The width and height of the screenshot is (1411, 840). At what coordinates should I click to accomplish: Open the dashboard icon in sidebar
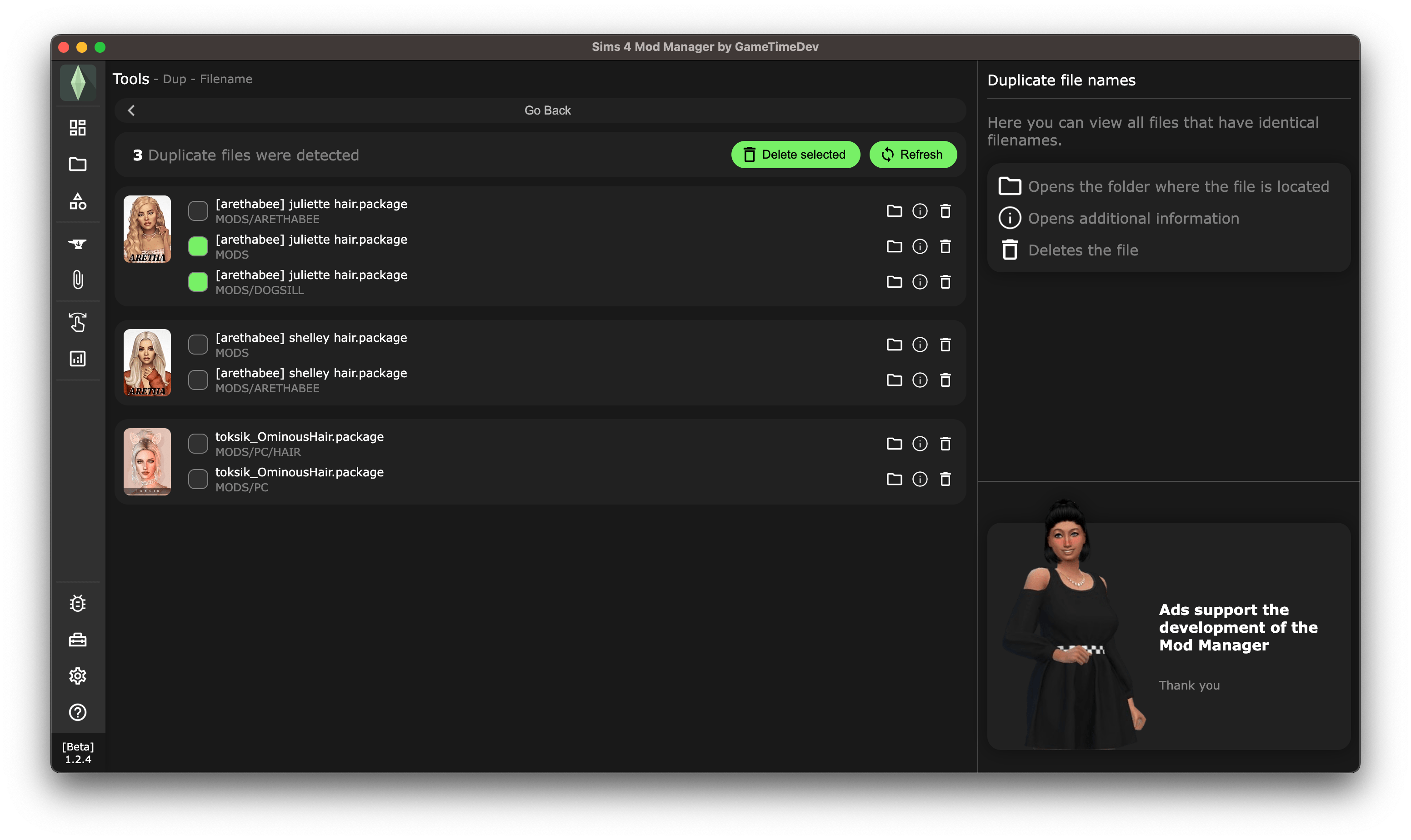pos(78,128)
